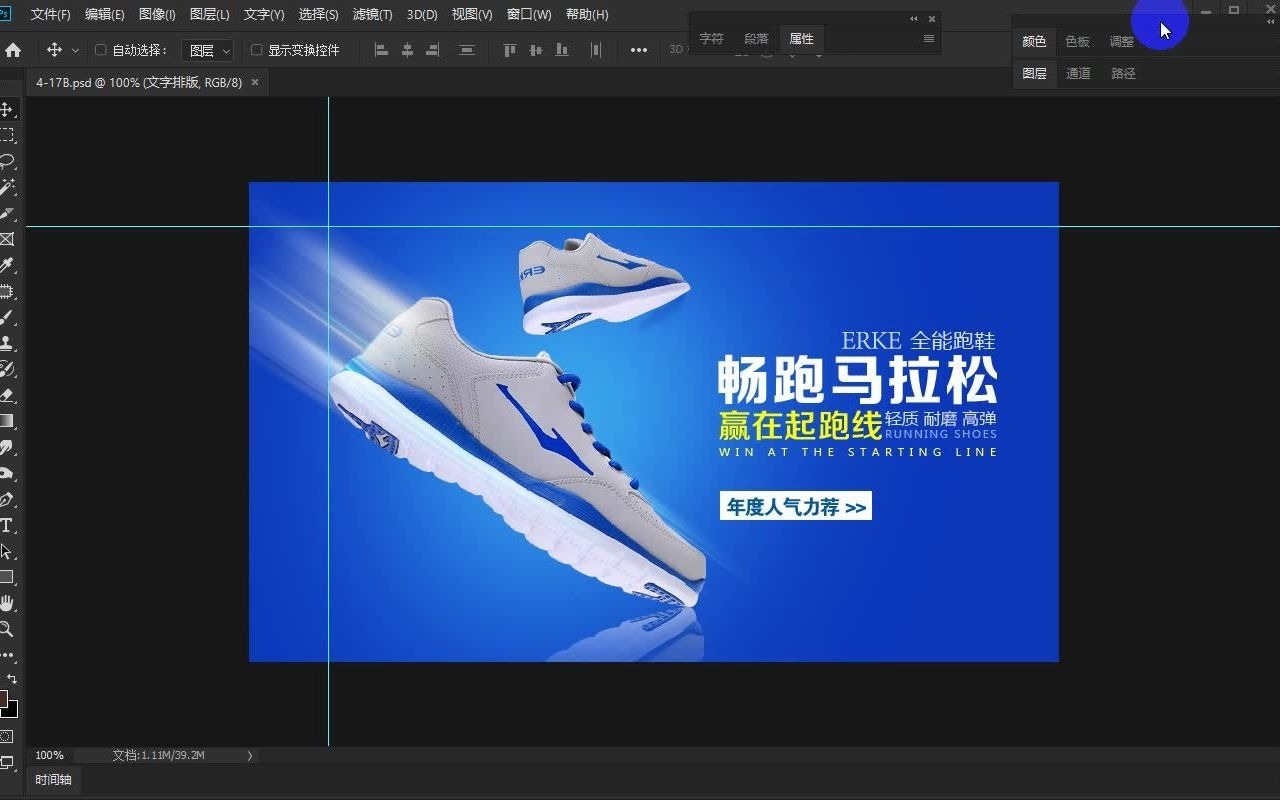Screen dimensions: 1280x800
Task: Open the 帮助(H) menu
Action: pos(587,15)
